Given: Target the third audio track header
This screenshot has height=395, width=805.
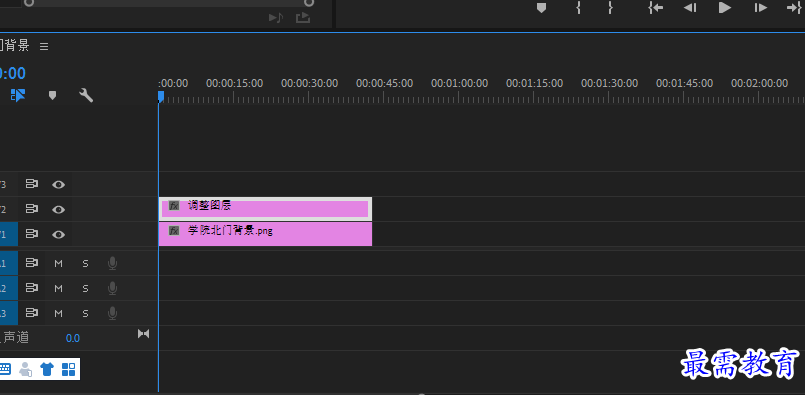Looking at the screenshot, I should click(x=9, y=313).
